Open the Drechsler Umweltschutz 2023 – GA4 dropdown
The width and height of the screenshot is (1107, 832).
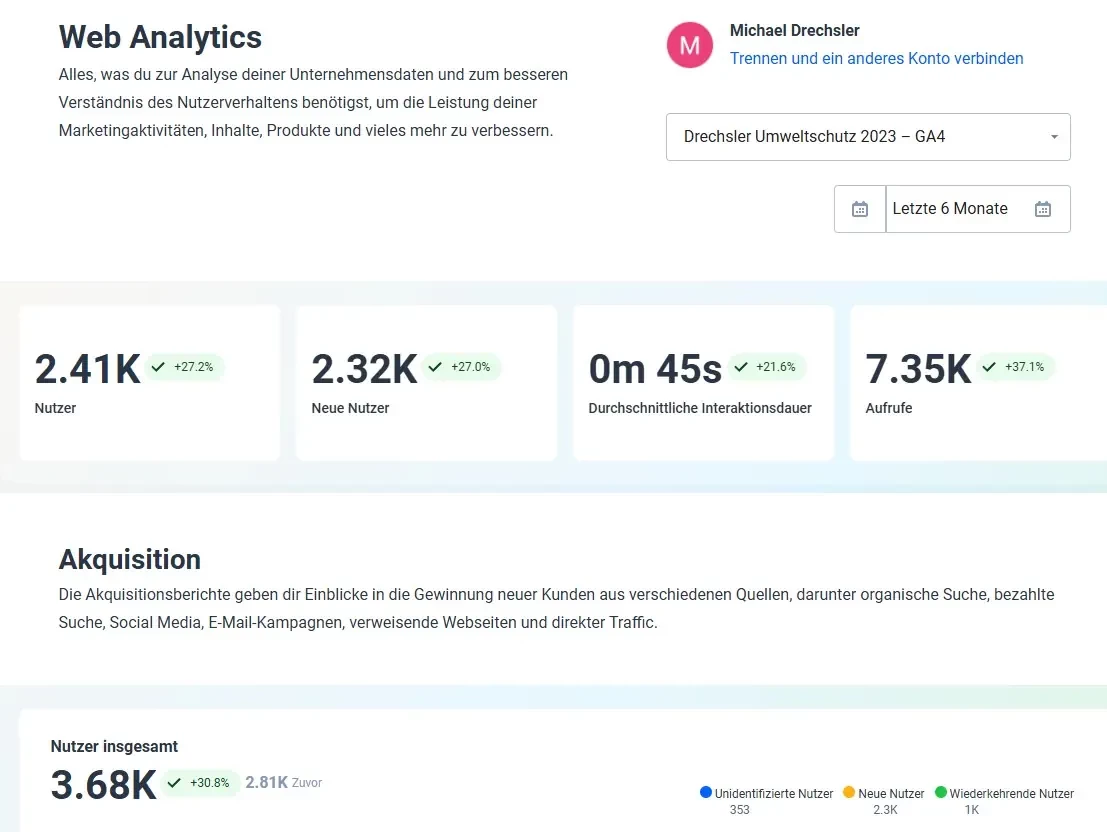coord(858,137)
